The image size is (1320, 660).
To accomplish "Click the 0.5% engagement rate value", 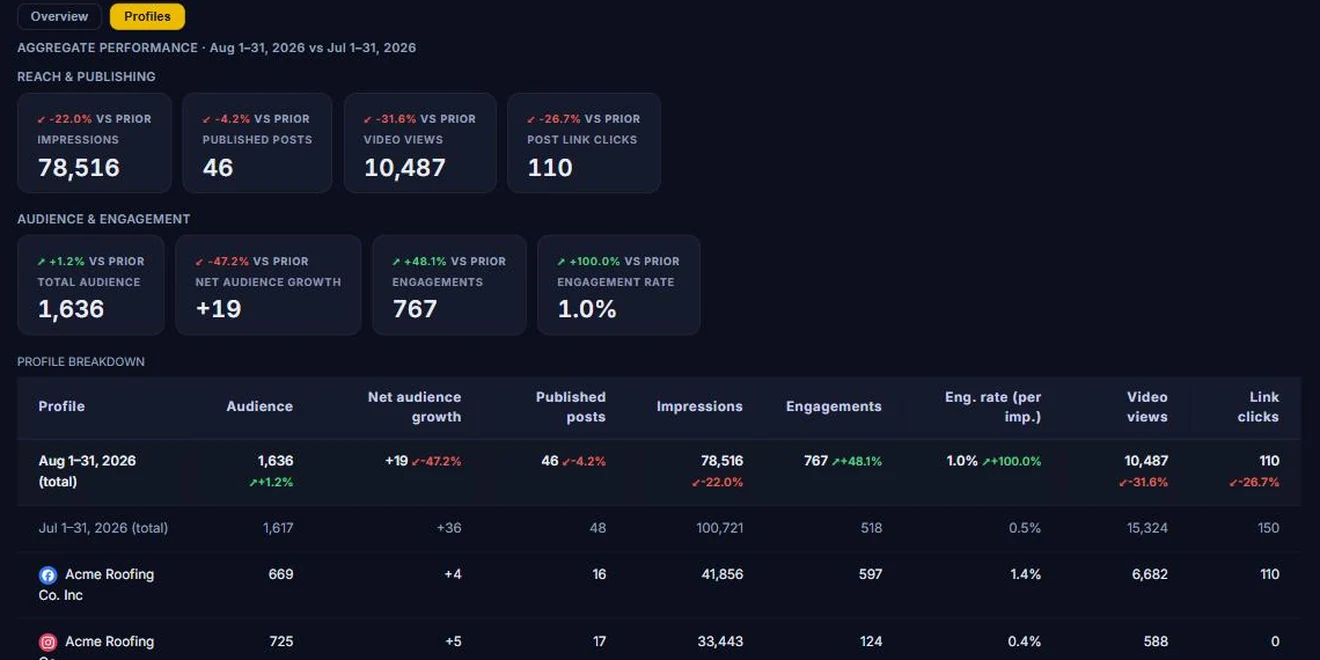I will pos(1025,528).
